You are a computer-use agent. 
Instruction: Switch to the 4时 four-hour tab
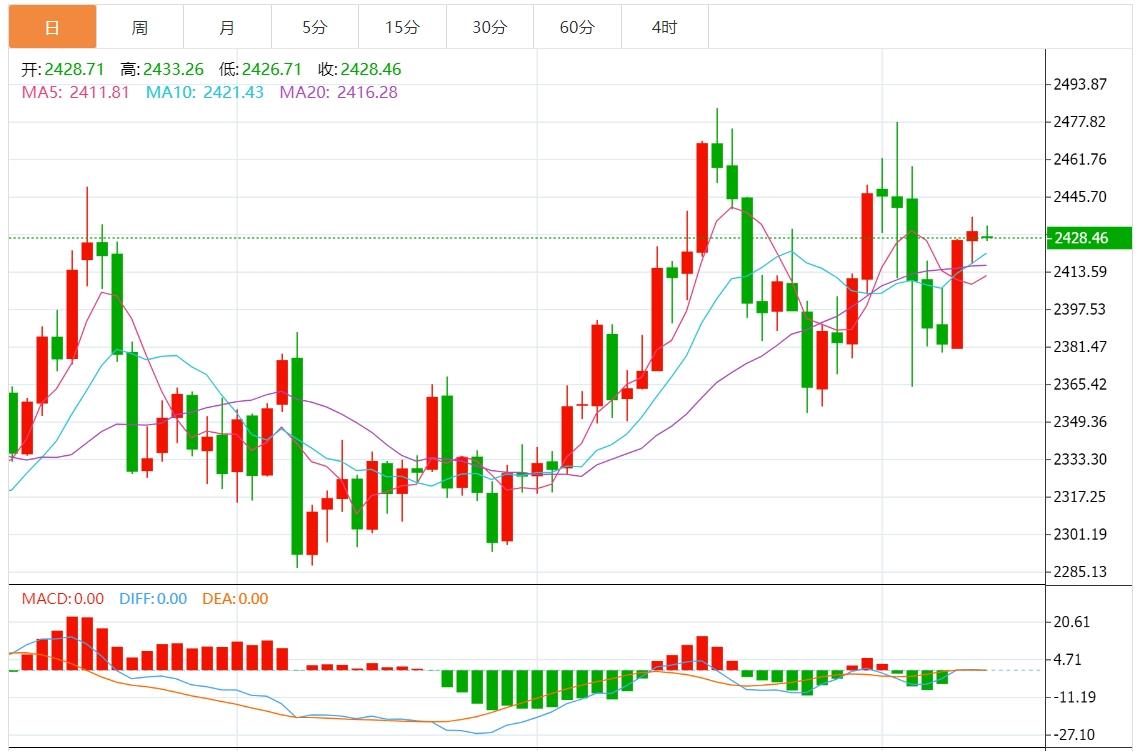pos(664,27)
